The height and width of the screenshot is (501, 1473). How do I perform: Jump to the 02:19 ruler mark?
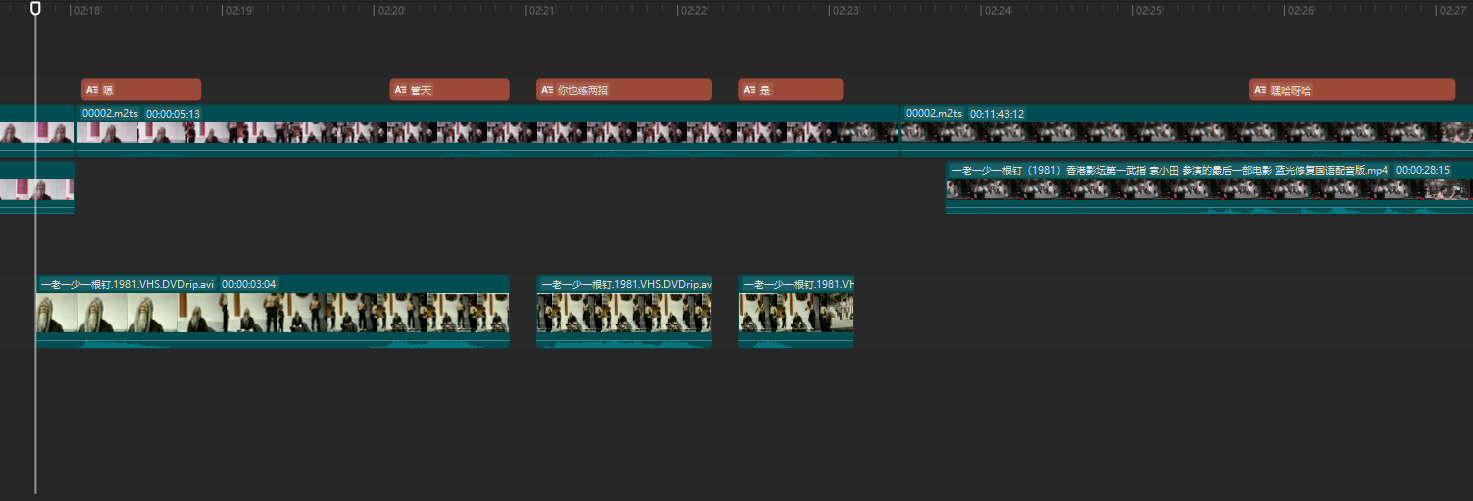point(238,10)
